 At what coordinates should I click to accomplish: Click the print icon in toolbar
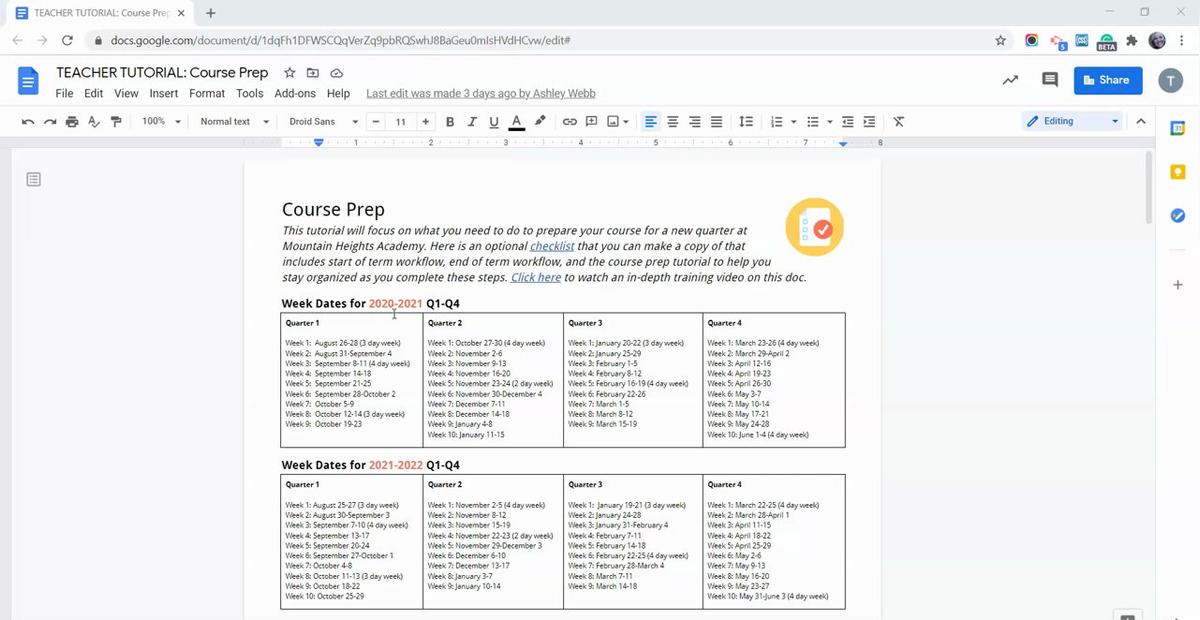pos(72,122)
